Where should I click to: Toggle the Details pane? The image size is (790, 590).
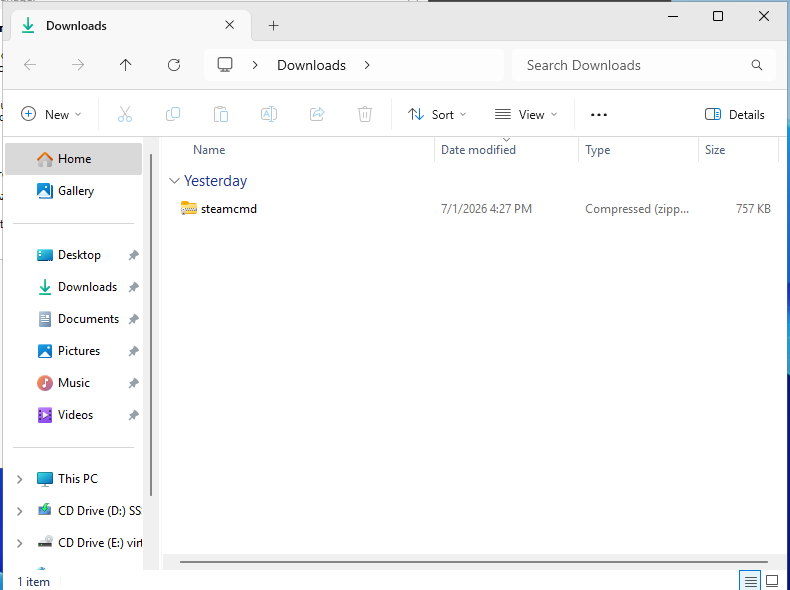point(735,115)
